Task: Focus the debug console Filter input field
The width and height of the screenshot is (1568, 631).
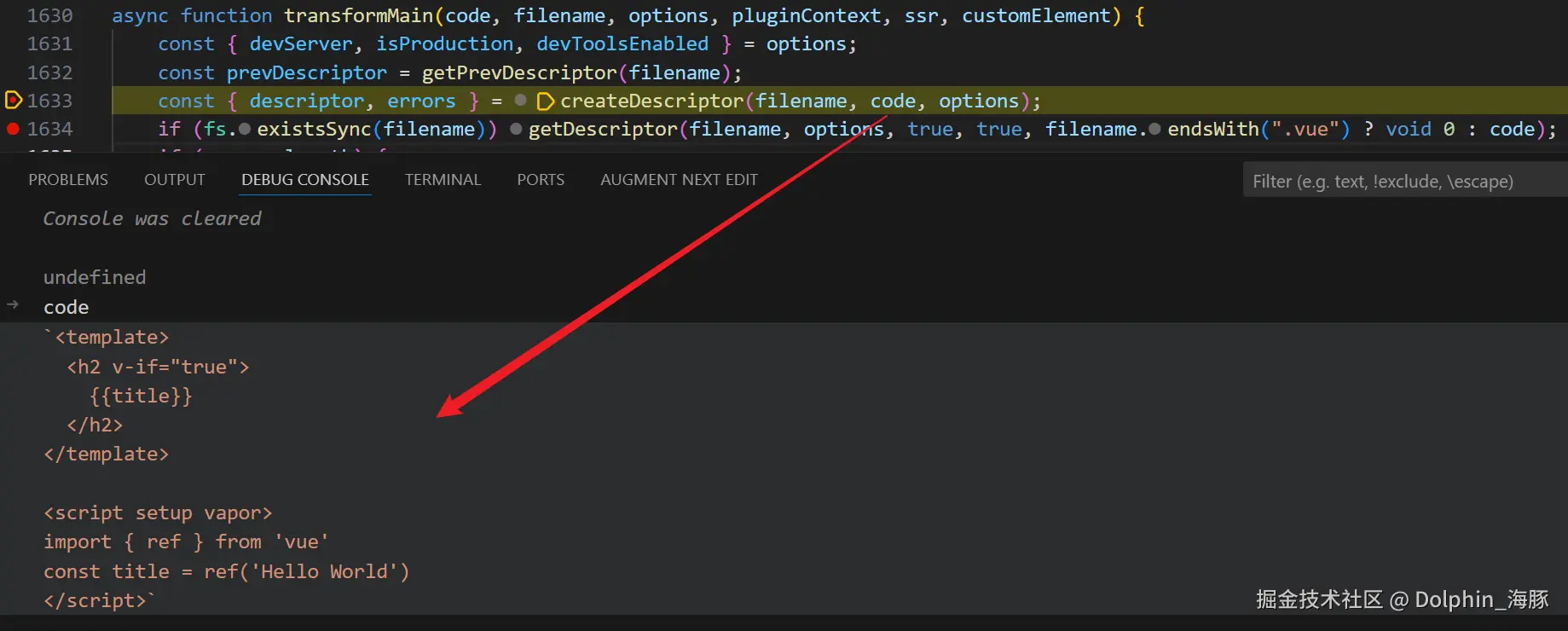Action: point(1405,181)
